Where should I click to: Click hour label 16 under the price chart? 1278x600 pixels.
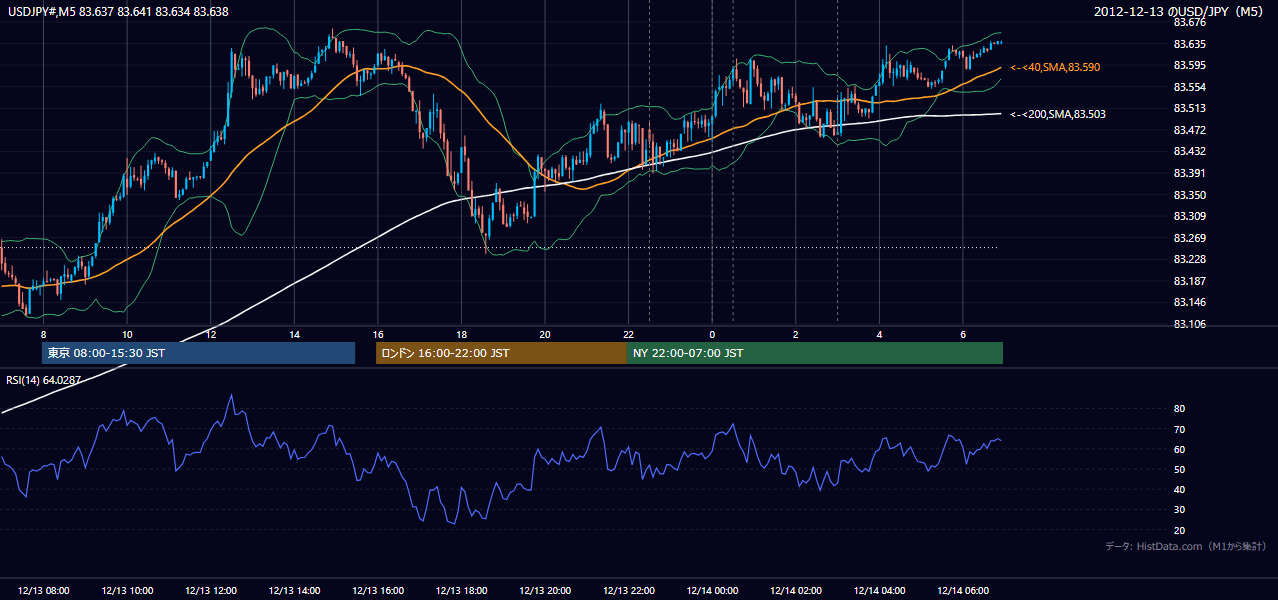click(378, 334)
